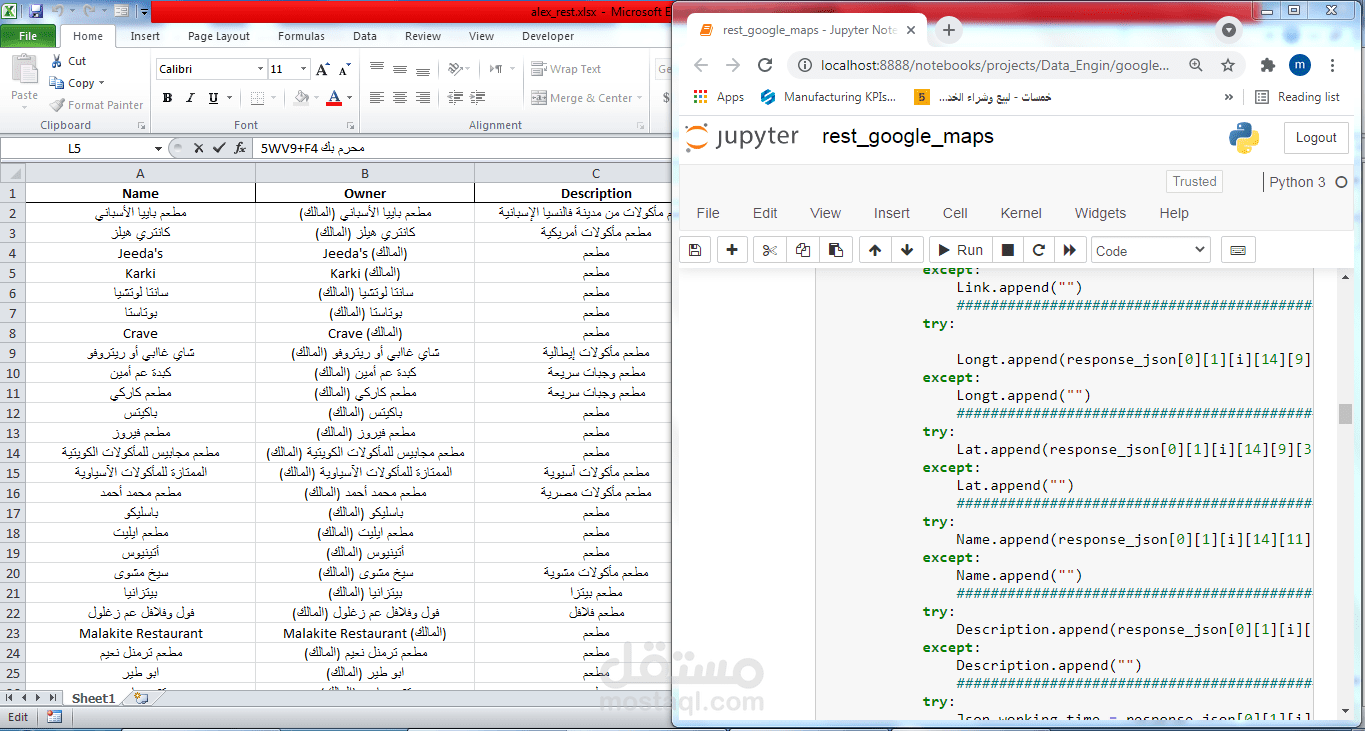Copy selected cells in Jupyter toolbar
The height and width of the screenshot is (731, 1365).
802,250
